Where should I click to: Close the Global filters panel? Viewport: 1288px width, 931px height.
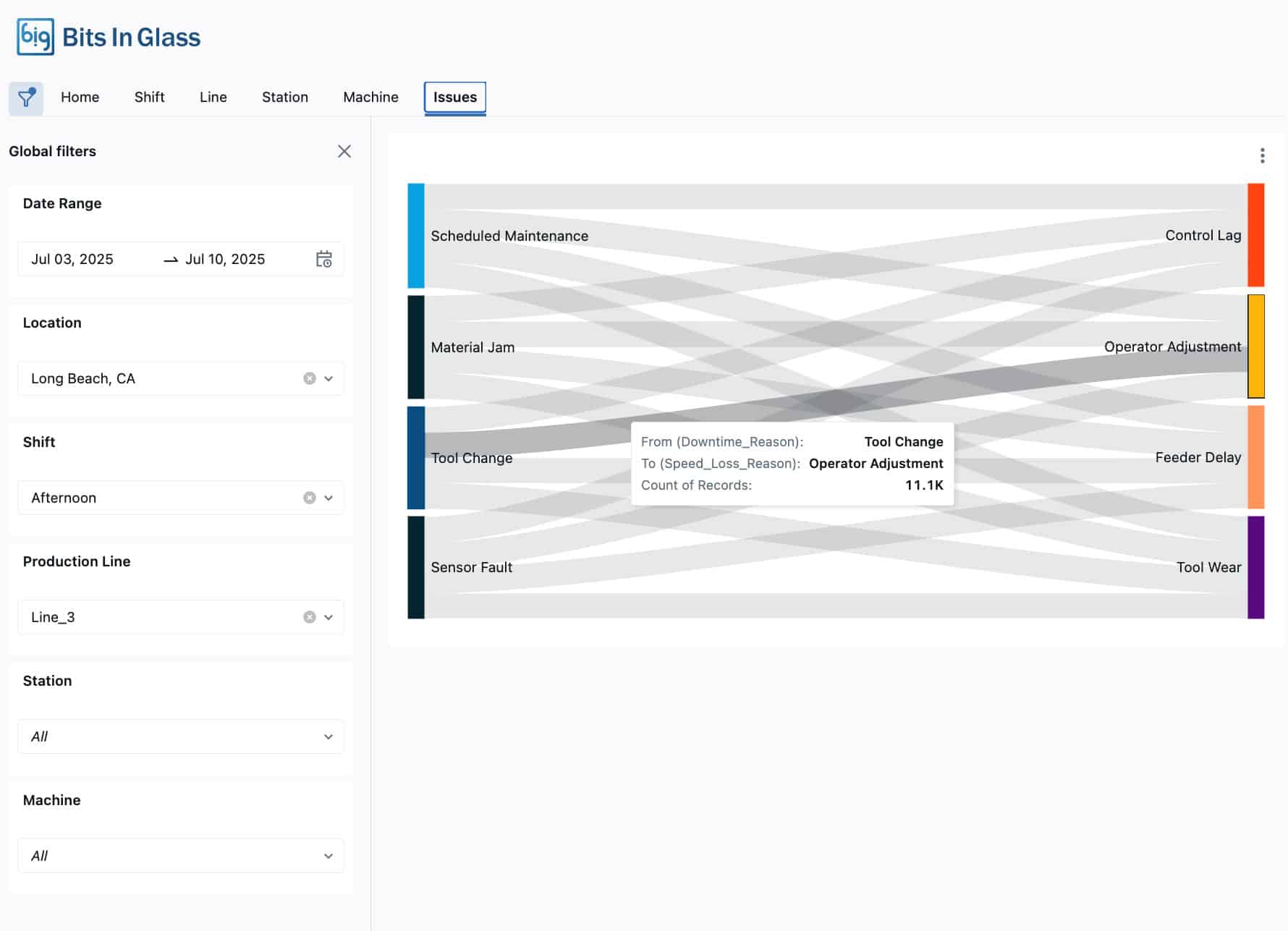click(344, 151)
